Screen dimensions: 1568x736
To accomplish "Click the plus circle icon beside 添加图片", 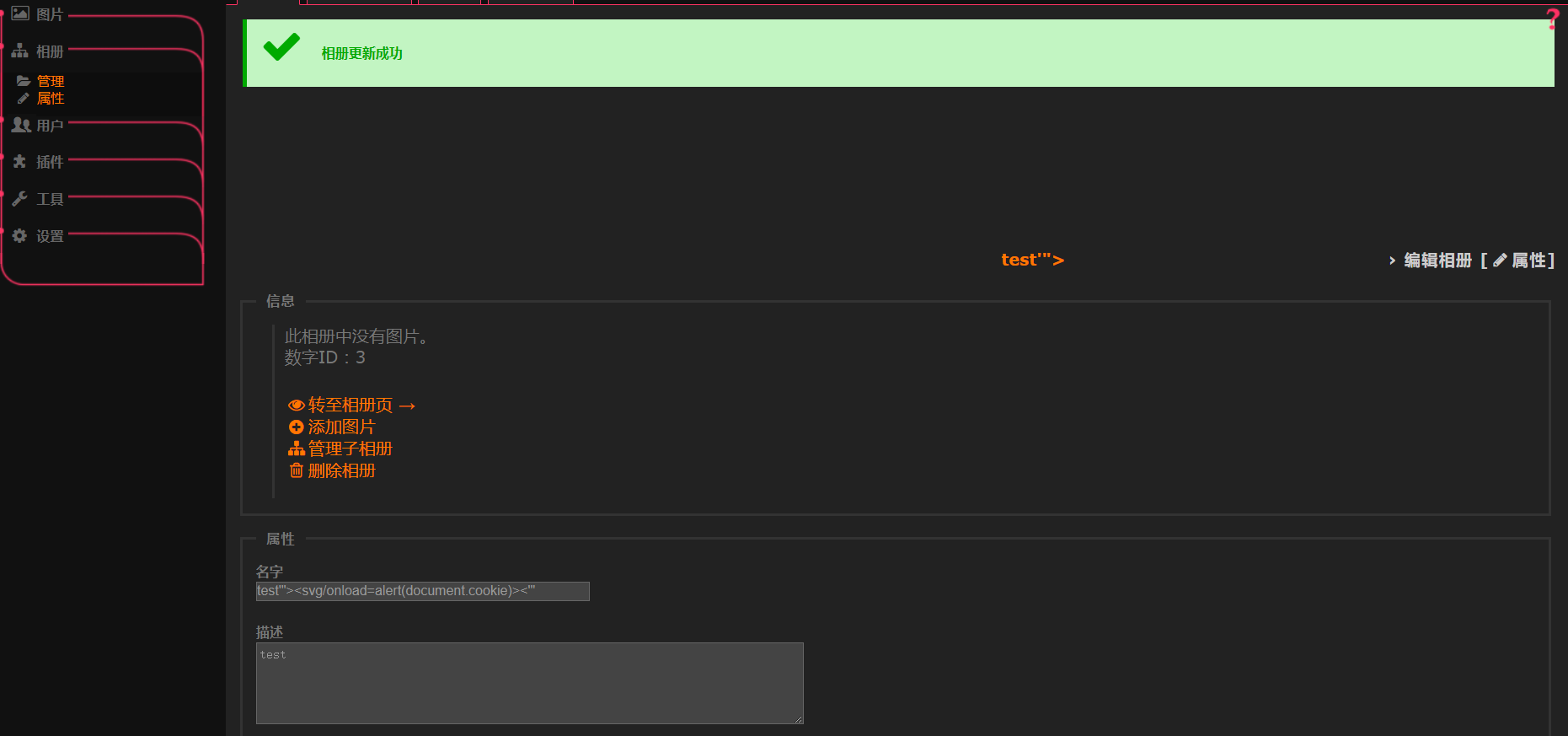I will click(296, 427).
